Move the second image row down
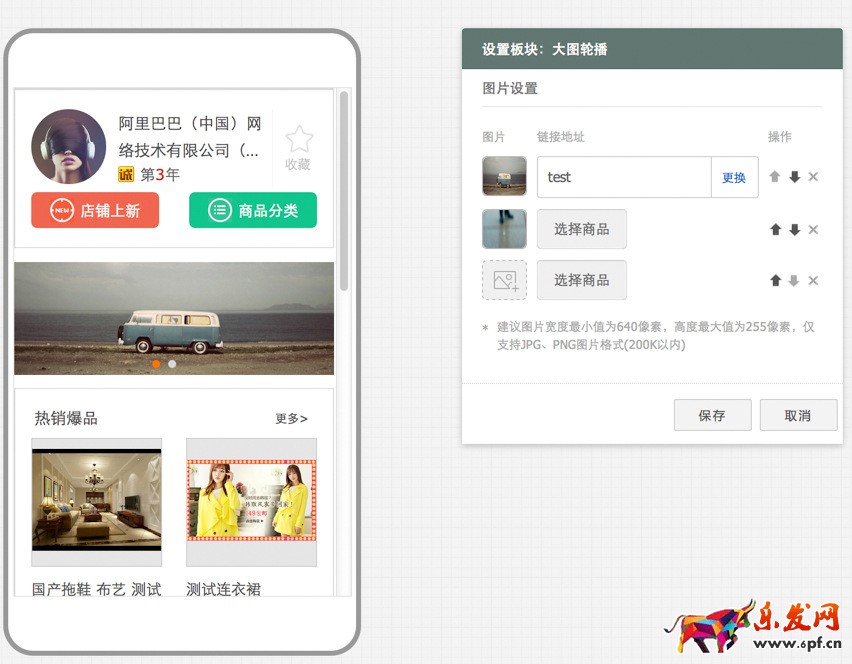This screenshot has height=664, width=852. (794, 229)
